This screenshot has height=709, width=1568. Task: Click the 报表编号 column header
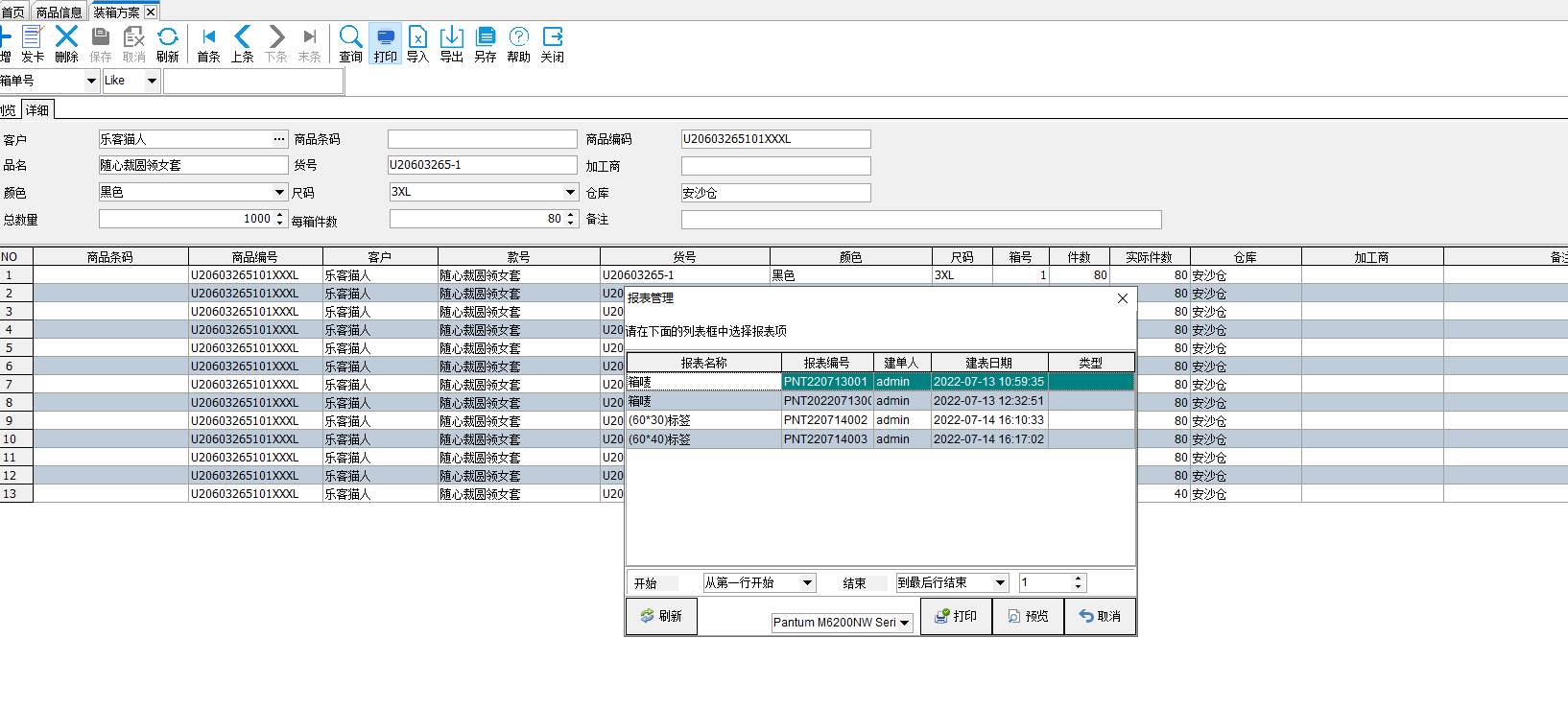pyautogui.click(x=827, y=363)
